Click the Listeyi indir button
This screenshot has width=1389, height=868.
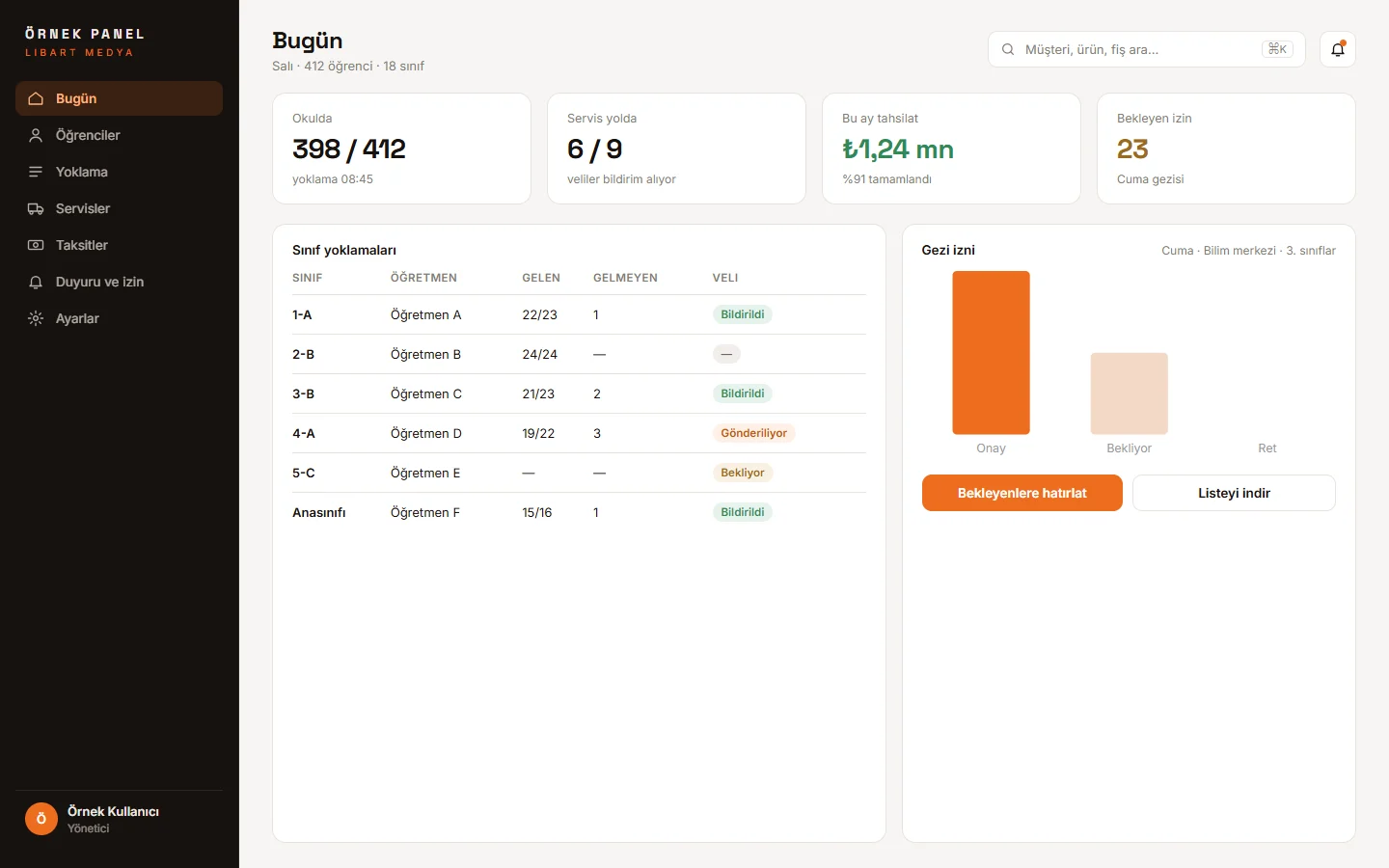coord(1234,493)
